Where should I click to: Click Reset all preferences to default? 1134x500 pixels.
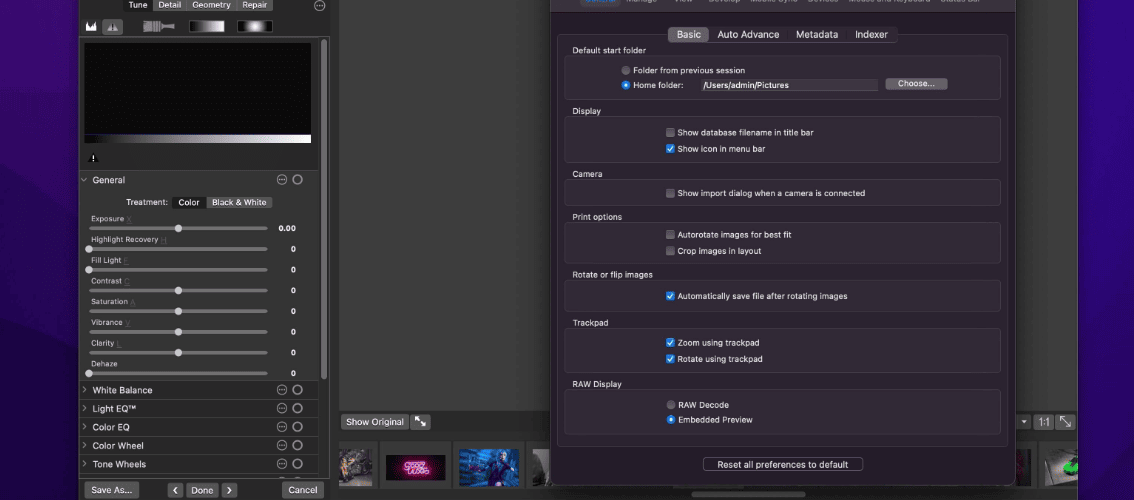[x=783, y=465]
